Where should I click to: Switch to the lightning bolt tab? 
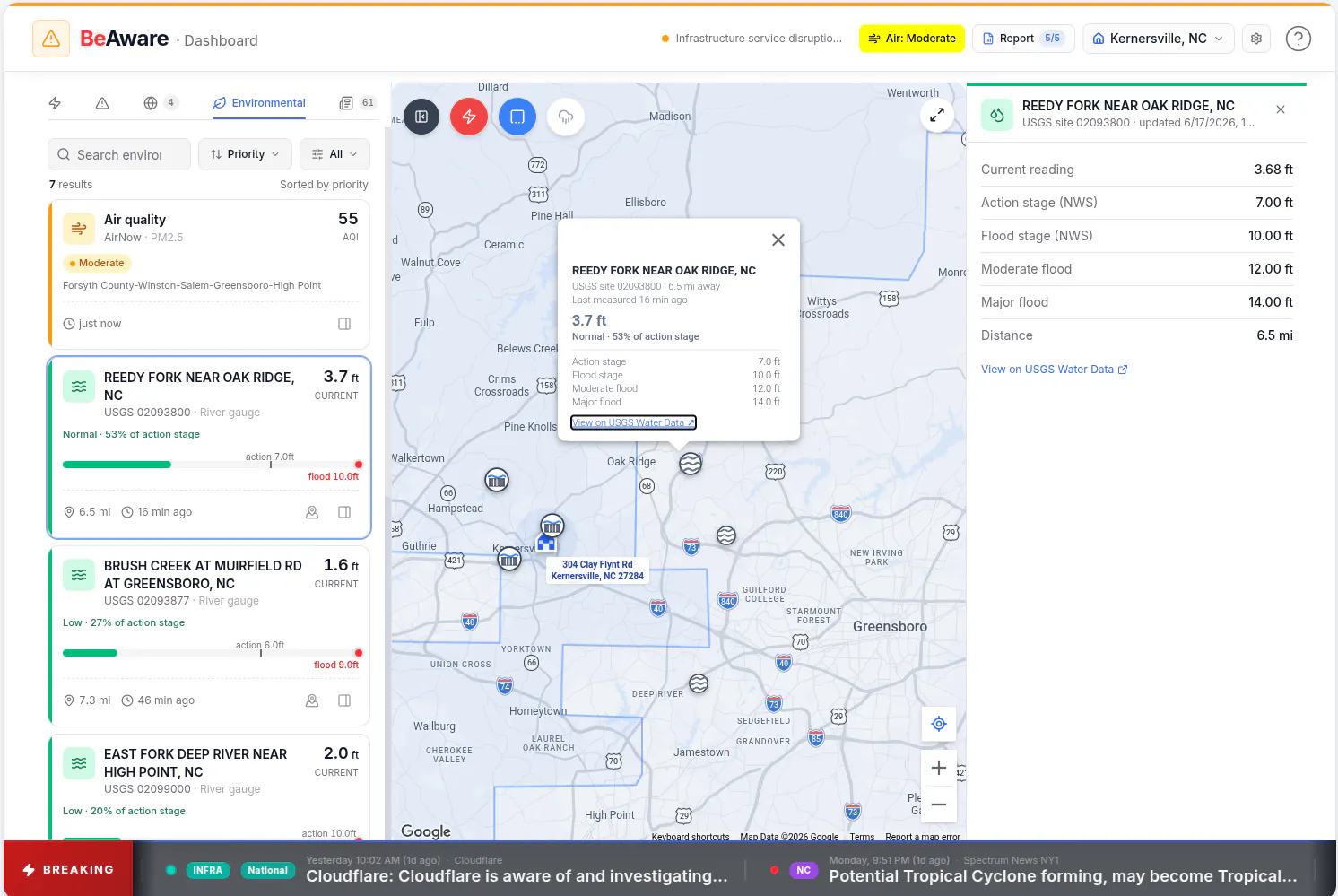click(x=55, y=103)
